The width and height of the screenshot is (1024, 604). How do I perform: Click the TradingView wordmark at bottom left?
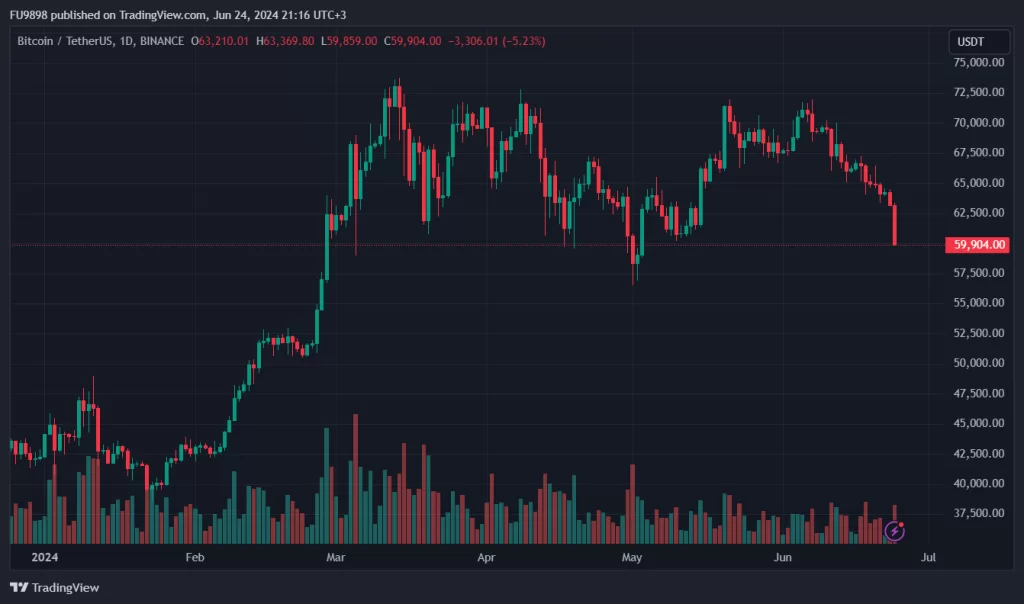65,587
